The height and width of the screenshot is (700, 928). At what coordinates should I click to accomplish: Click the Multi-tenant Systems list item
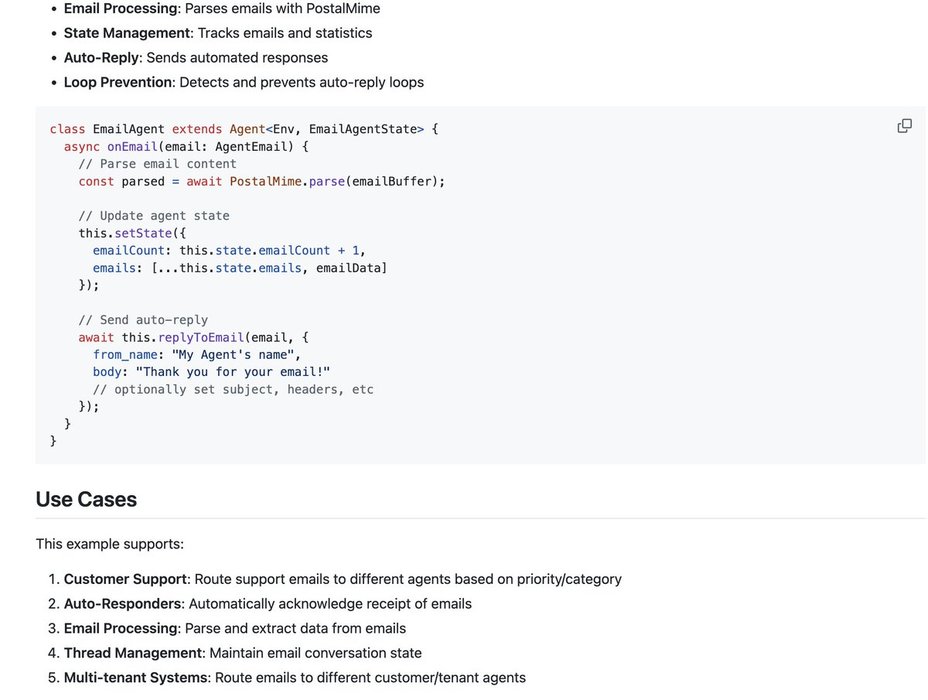pyautogui.click(x=294, y=678)
